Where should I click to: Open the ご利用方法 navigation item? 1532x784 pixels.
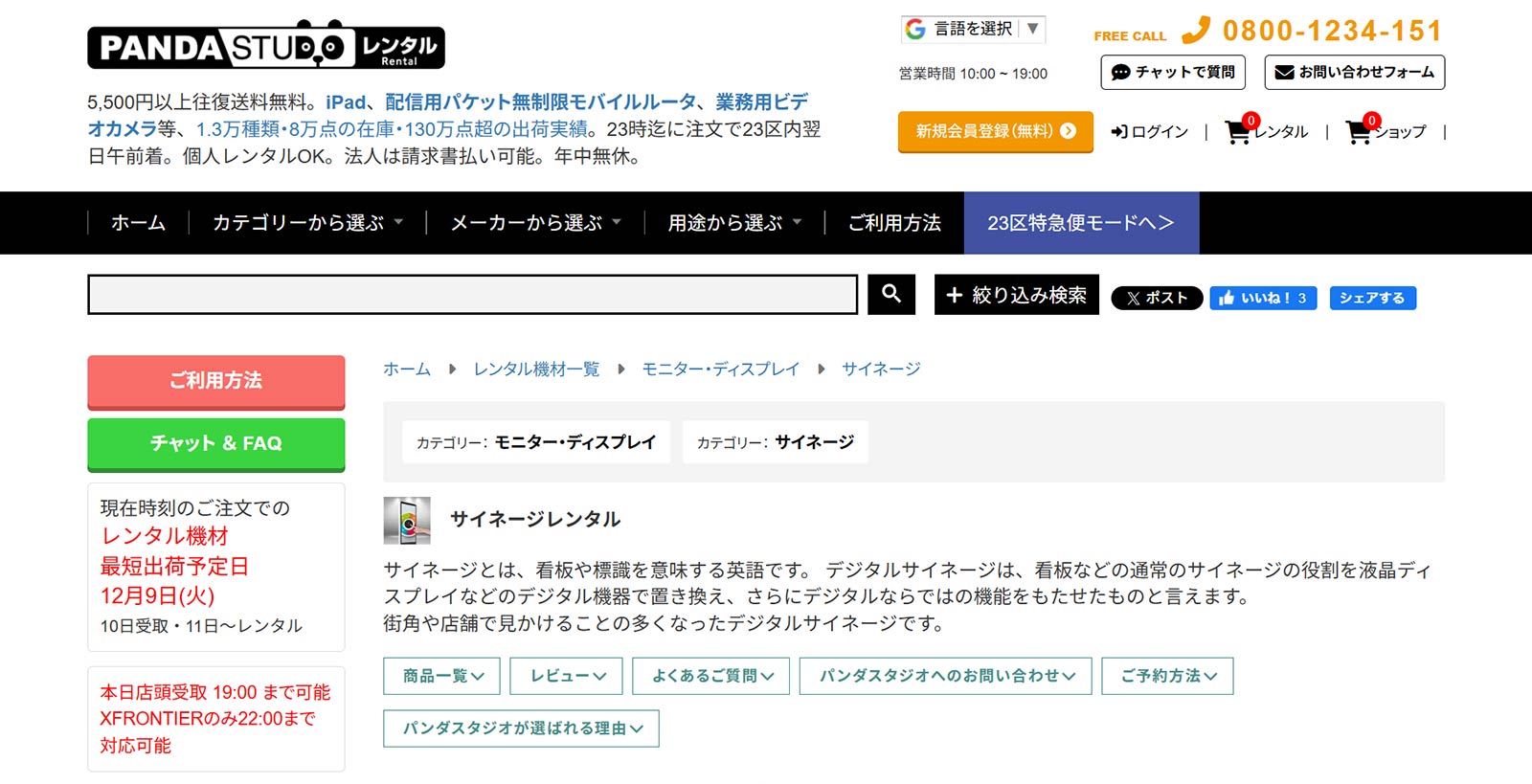(894, 223)
